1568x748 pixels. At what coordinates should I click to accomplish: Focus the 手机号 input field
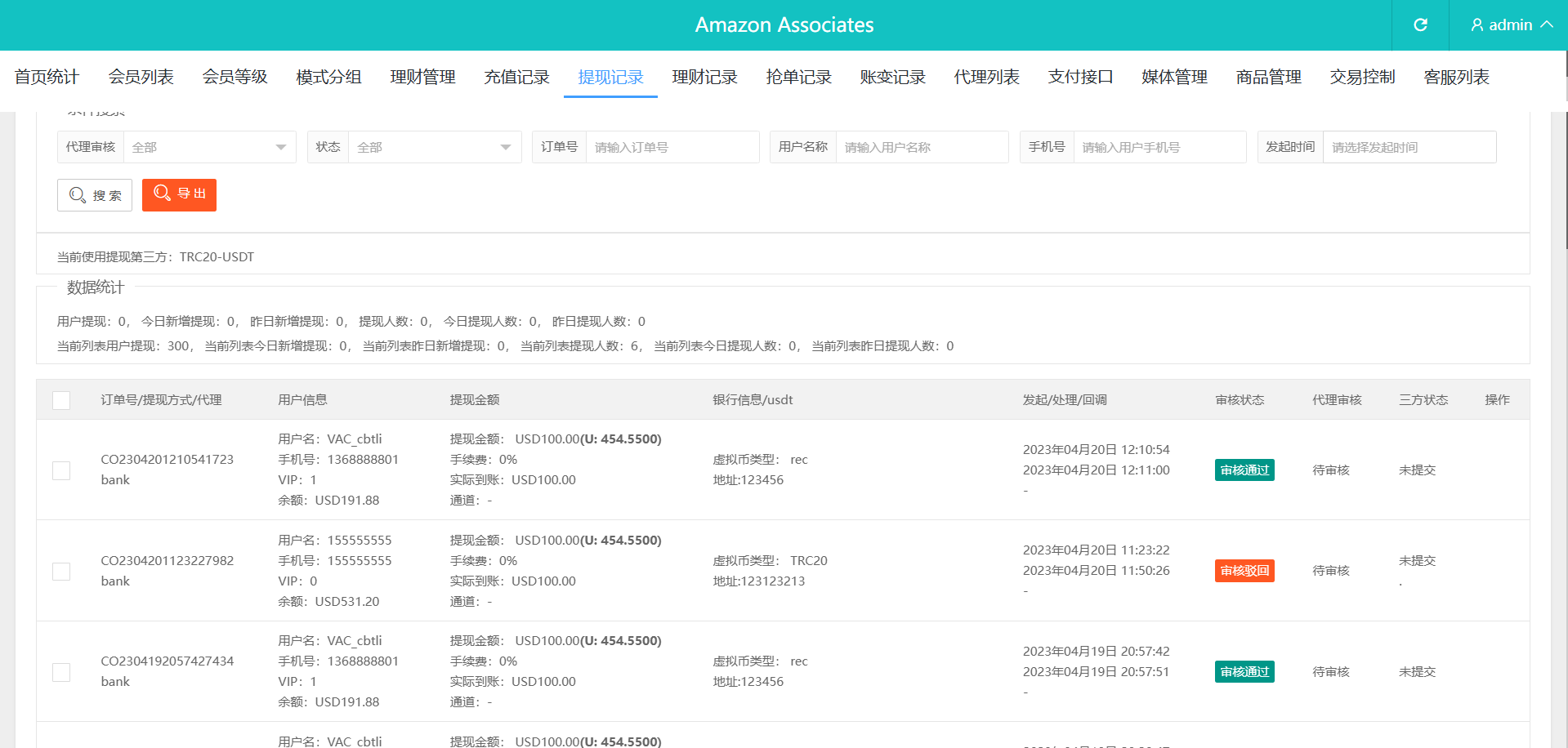pos(1159,147)
